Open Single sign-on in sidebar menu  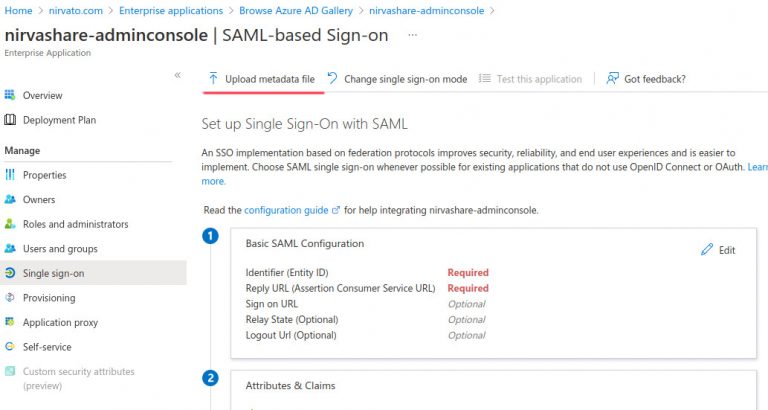coord(53,273)
